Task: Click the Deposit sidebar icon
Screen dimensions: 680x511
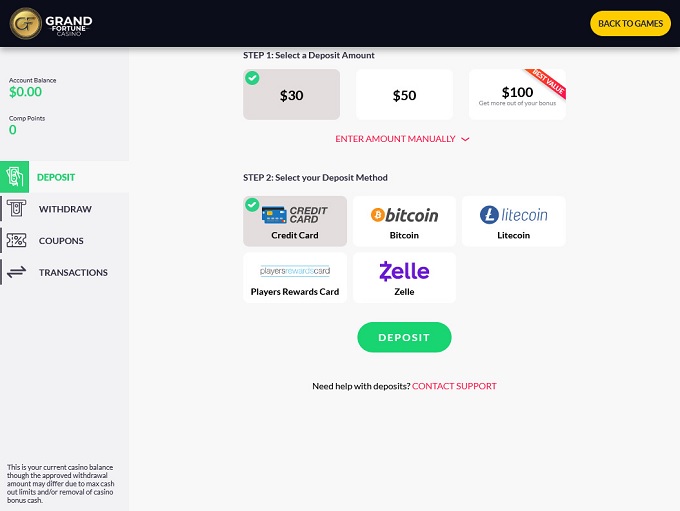Action: (16, 177)
